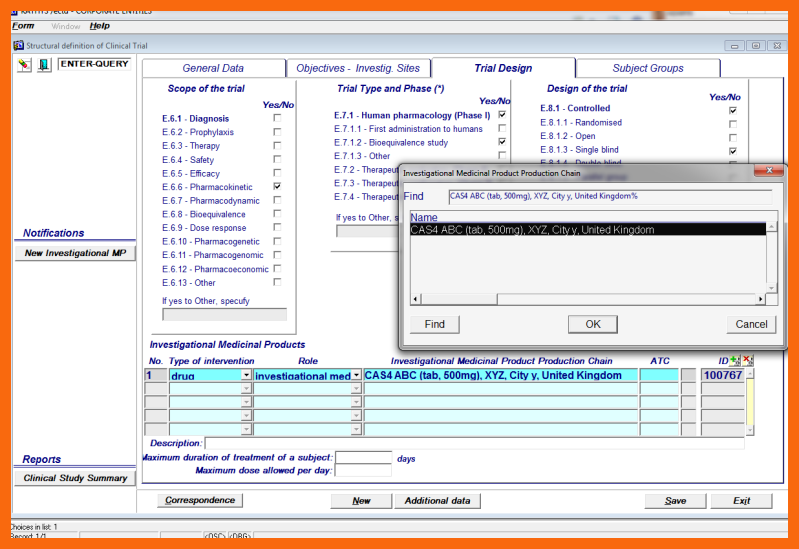799x549 pixels.
Task: Click red X delete-row icon next to ID
Action: click(x=747, y=360)
